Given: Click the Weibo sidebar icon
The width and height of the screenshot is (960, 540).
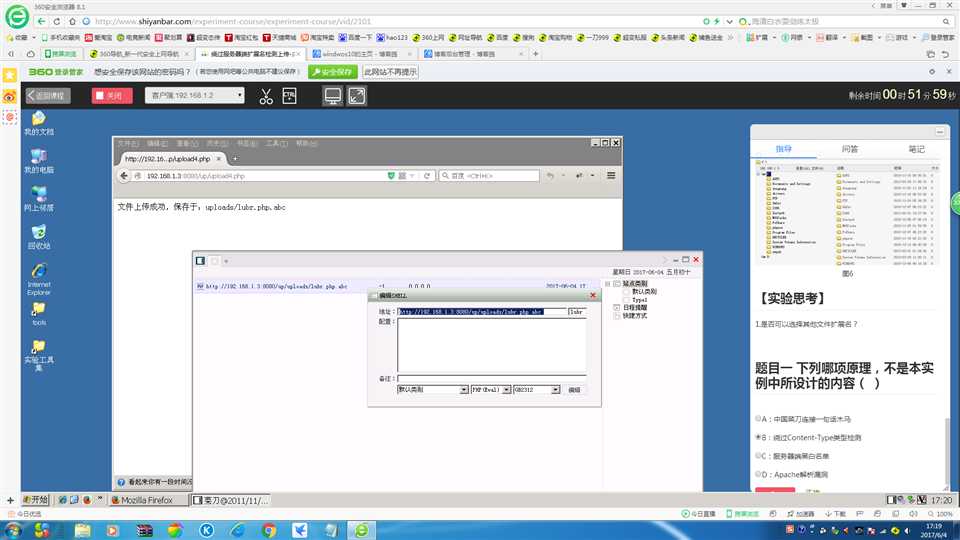Looking at the screenshot, I should (10, 96).
